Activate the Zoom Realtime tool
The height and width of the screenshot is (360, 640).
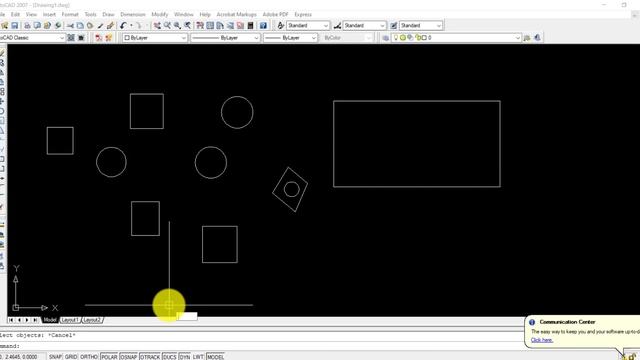167,25
